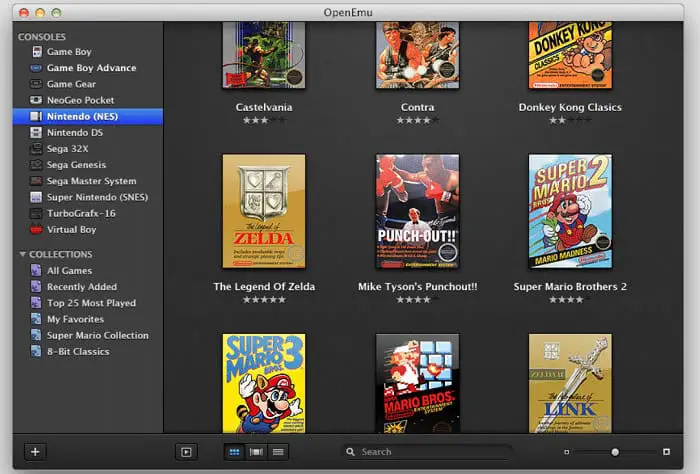
Task: Click Donkey Kong Clasics title text
Action: [570, 107]
